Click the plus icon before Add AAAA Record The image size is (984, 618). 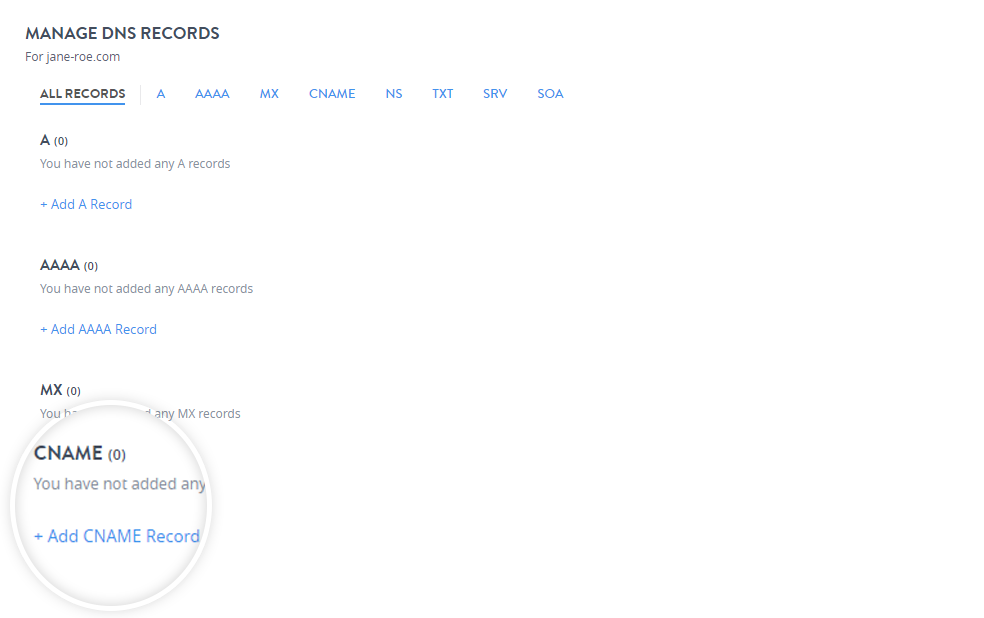pyautogui.click(x=43, y=329)
